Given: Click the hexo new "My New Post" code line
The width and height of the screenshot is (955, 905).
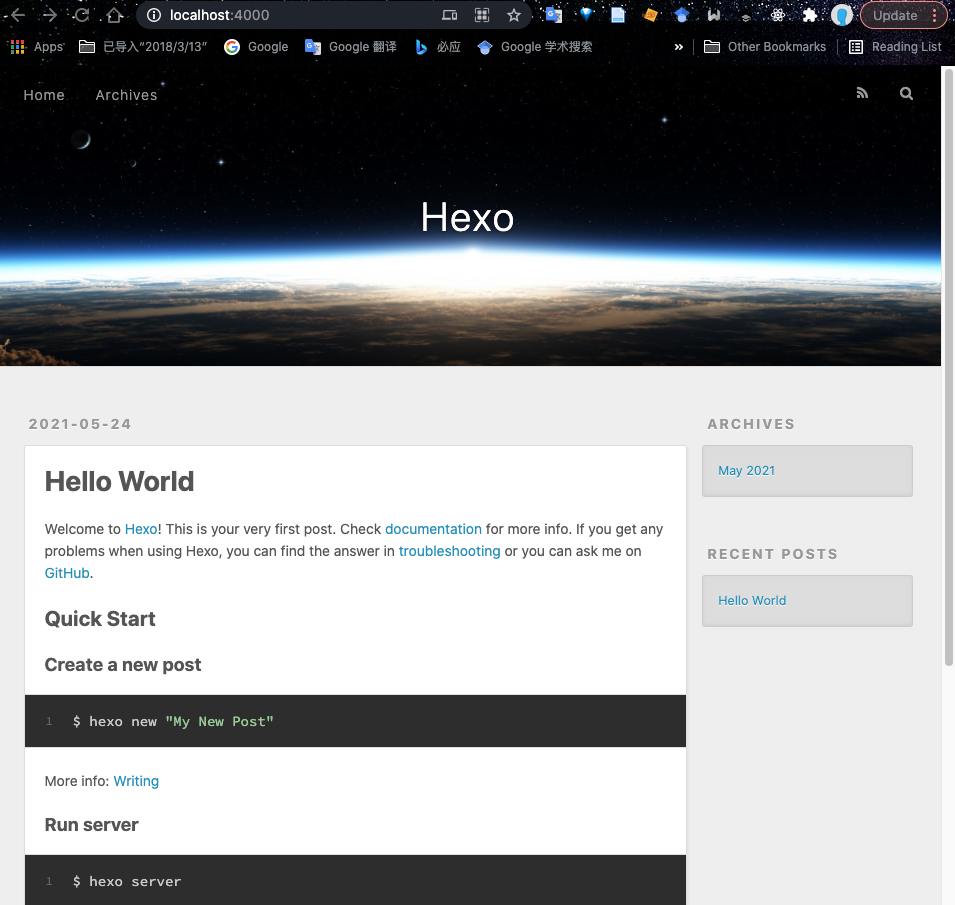Looking at the screenshot, I should pyautogui.click(x=173, y=722).
